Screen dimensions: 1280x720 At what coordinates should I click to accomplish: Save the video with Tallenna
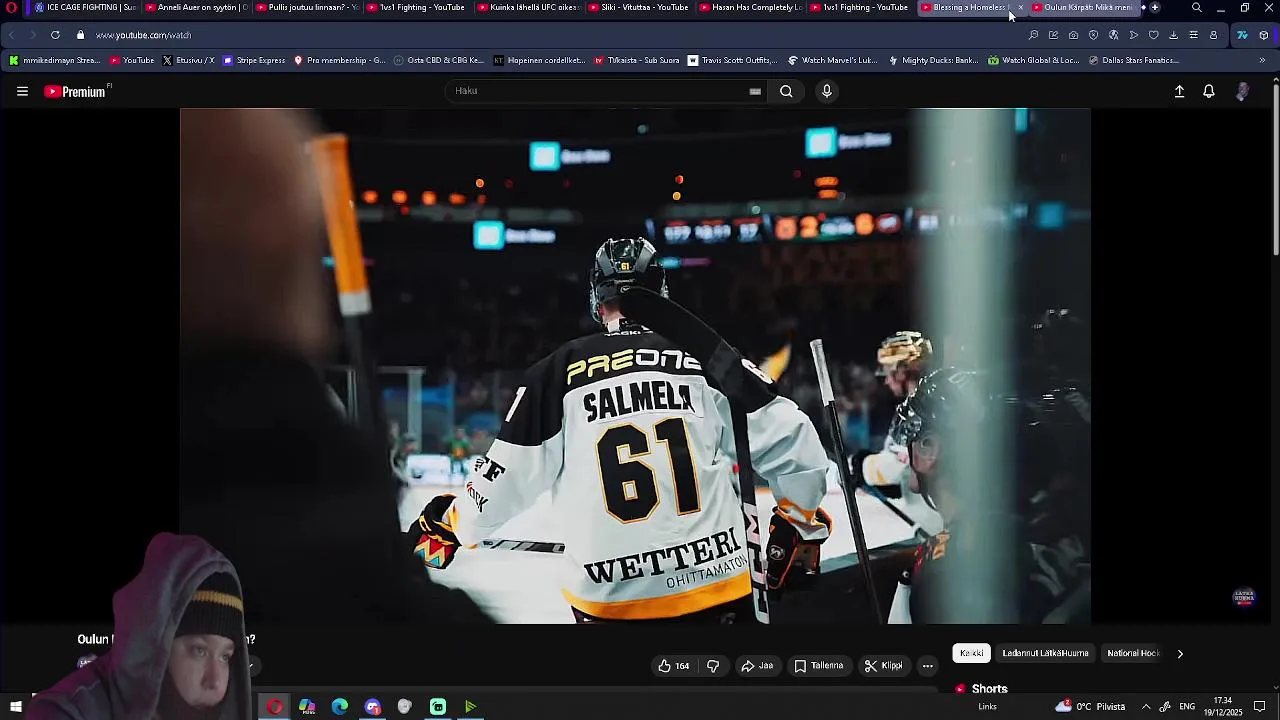pos(819,666)
